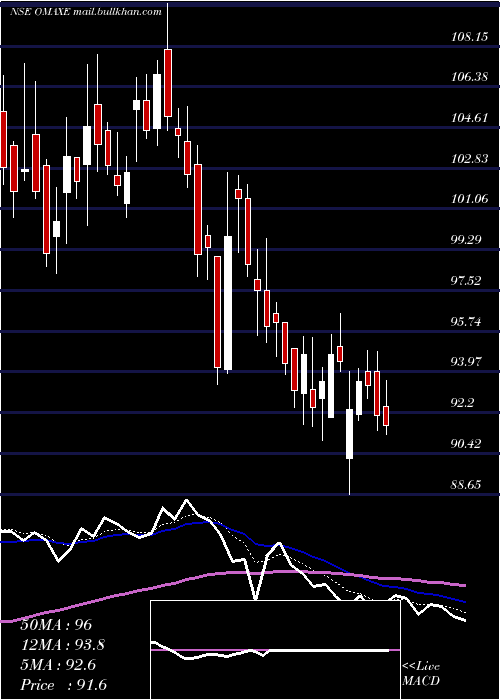Viewport: 500px width, 700px height.
Task: Select the 108.15 price axis label
Action: tap(469, 37)
